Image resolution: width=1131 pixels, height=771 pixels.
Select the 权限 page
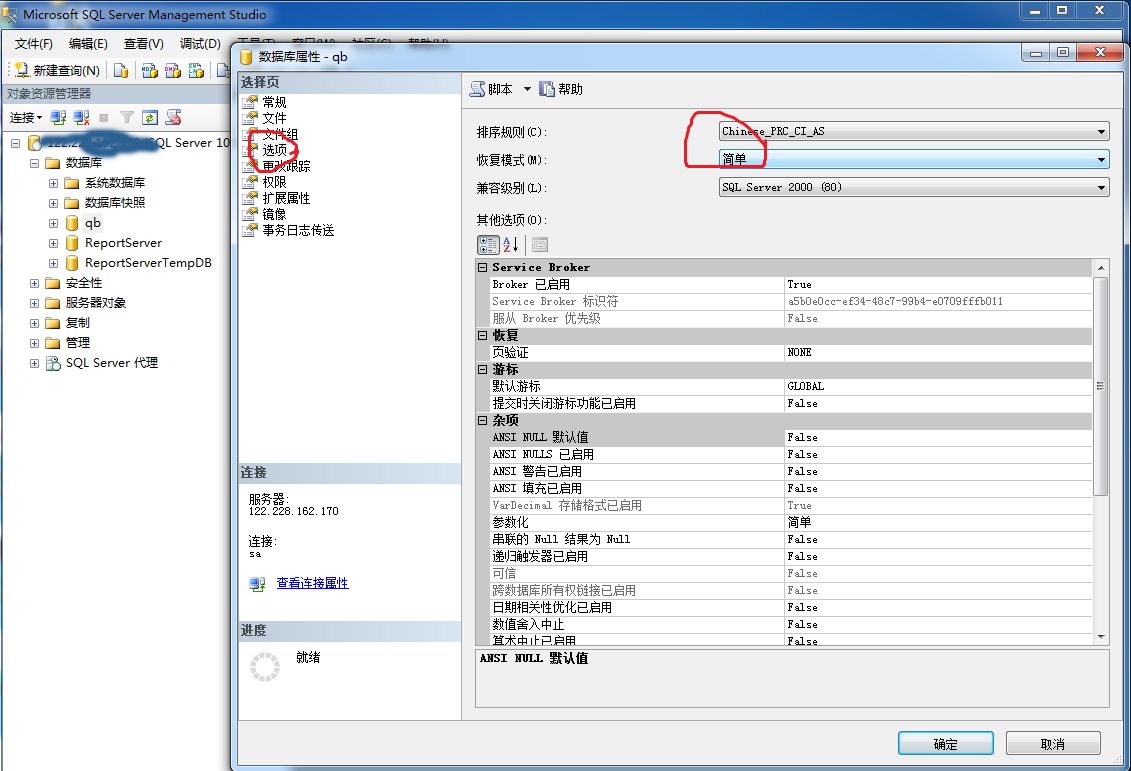[274, 182]
